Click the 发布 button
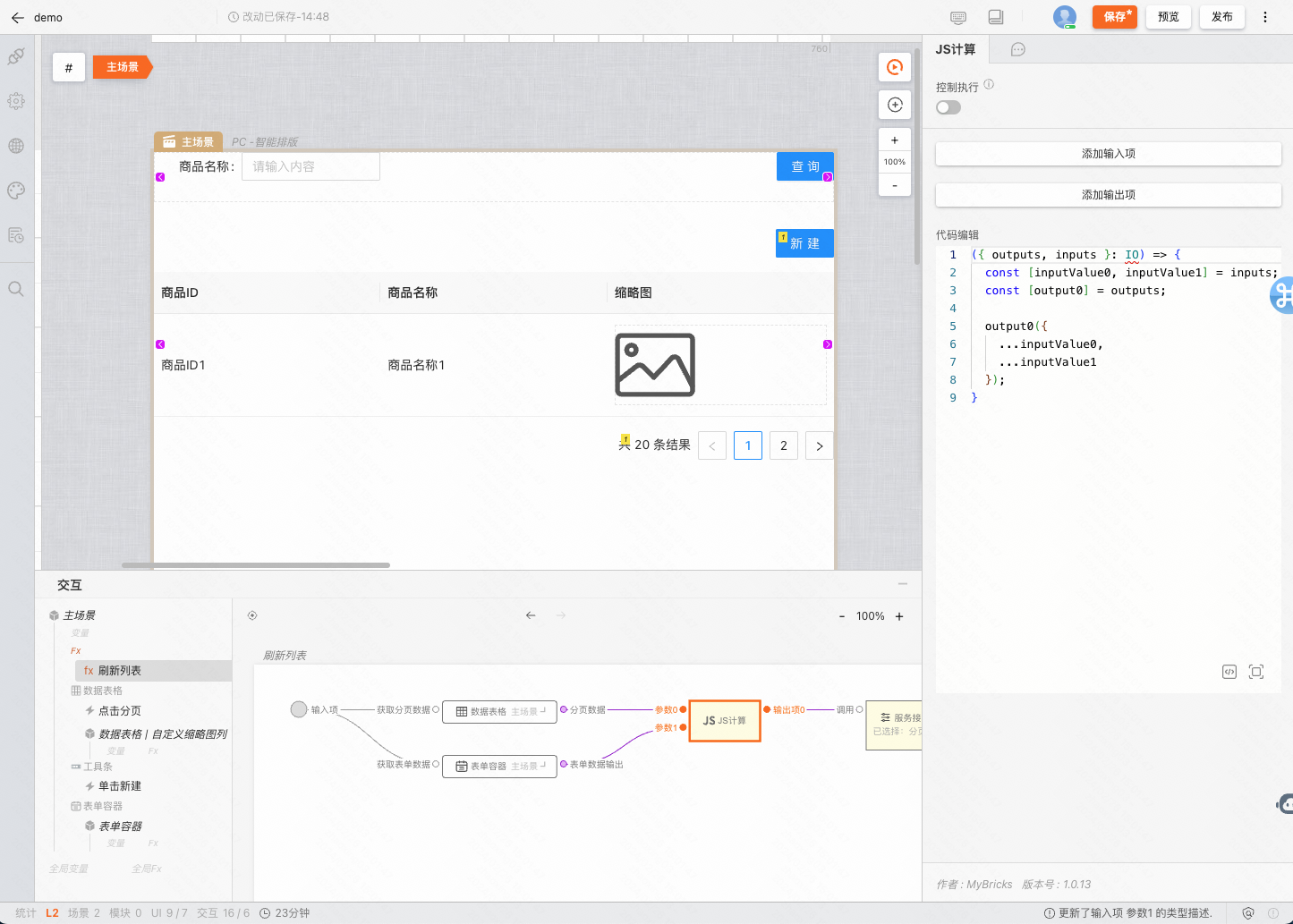Viewport: 1293px width, 924px height. [x=1222, y=17]
